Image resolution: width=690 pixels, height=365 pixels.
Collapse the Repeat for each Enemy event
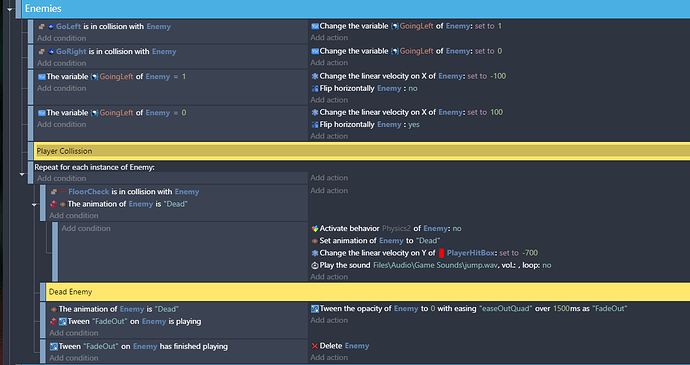pos(22,174)
